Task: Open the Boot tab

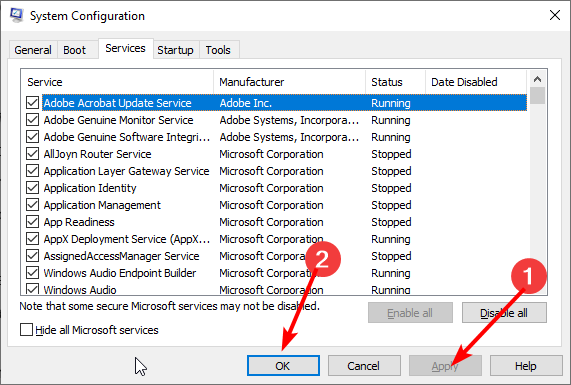Action: click(74, 50)
